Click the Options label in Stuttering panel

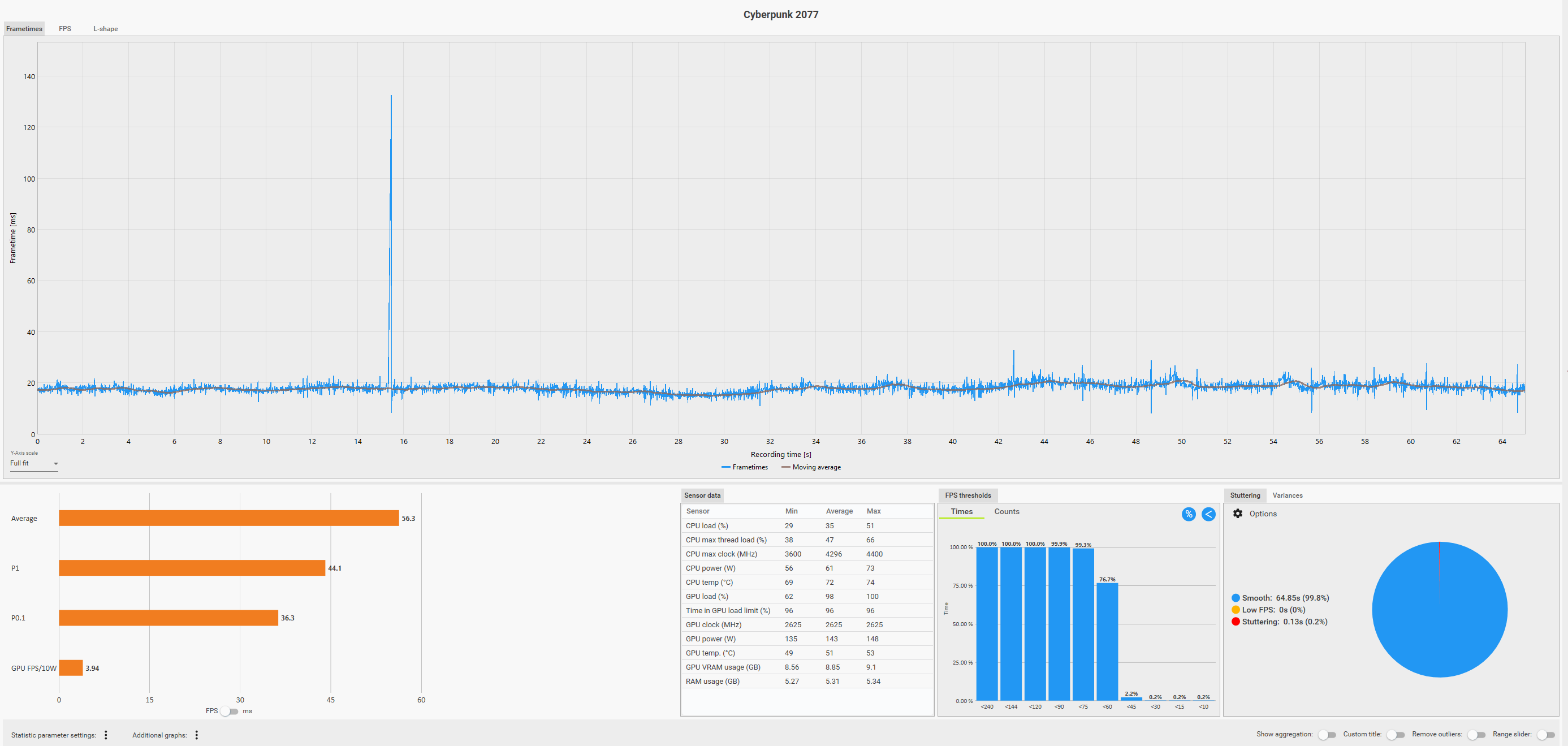1263,514
